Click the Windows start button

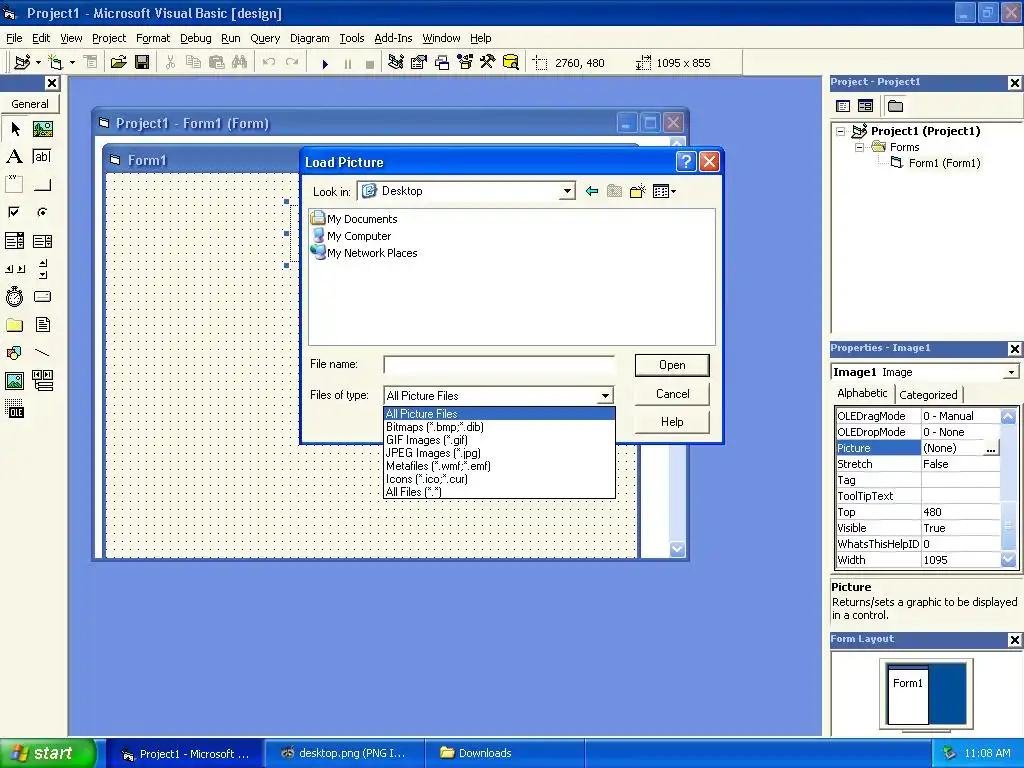point(48,753)
